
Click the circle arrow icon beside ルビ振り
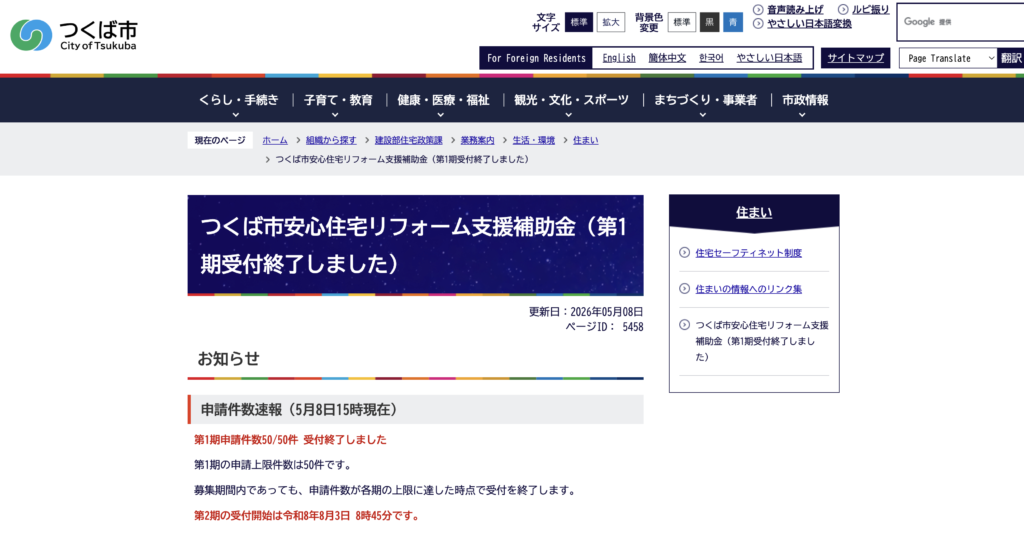point(843,9)
